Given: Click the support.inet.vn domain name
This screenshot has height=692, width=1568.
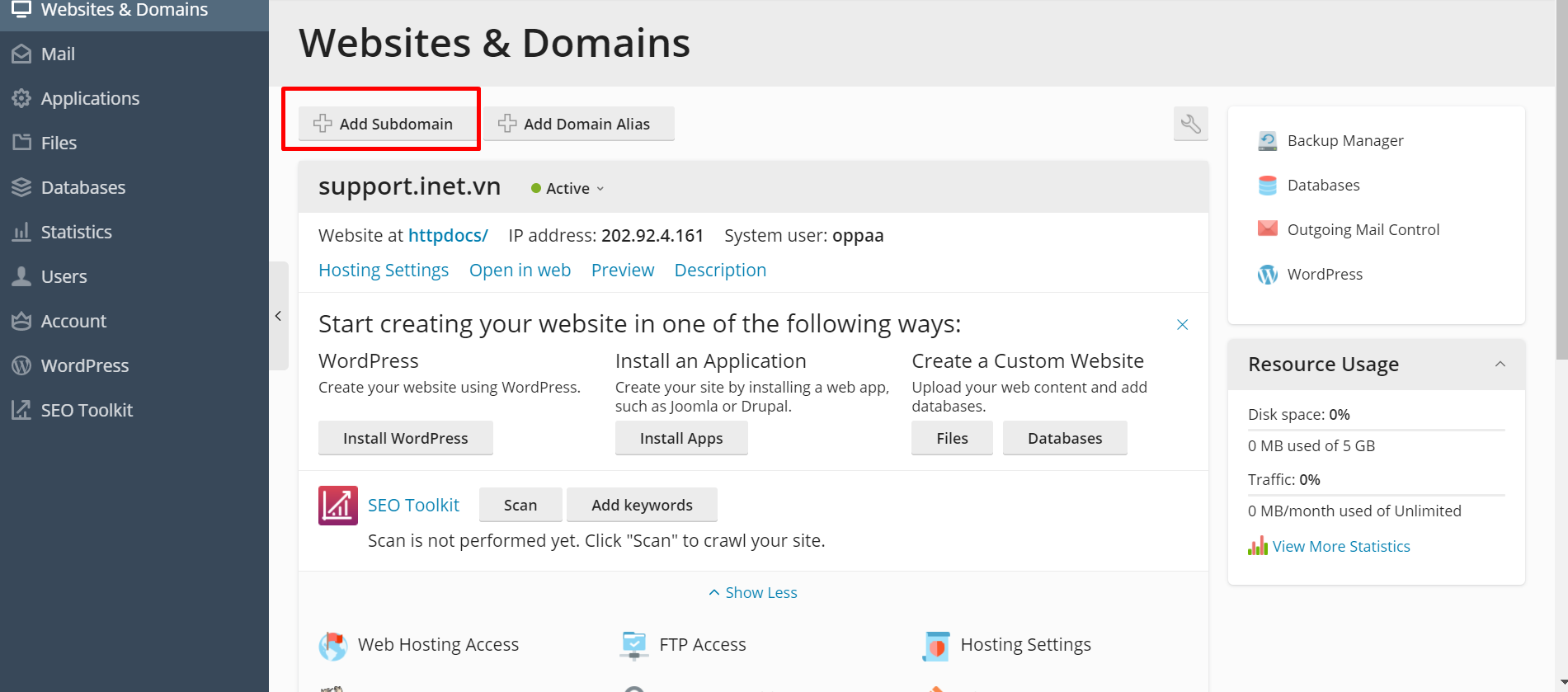Looking at the screenshot, I should 410,186.
